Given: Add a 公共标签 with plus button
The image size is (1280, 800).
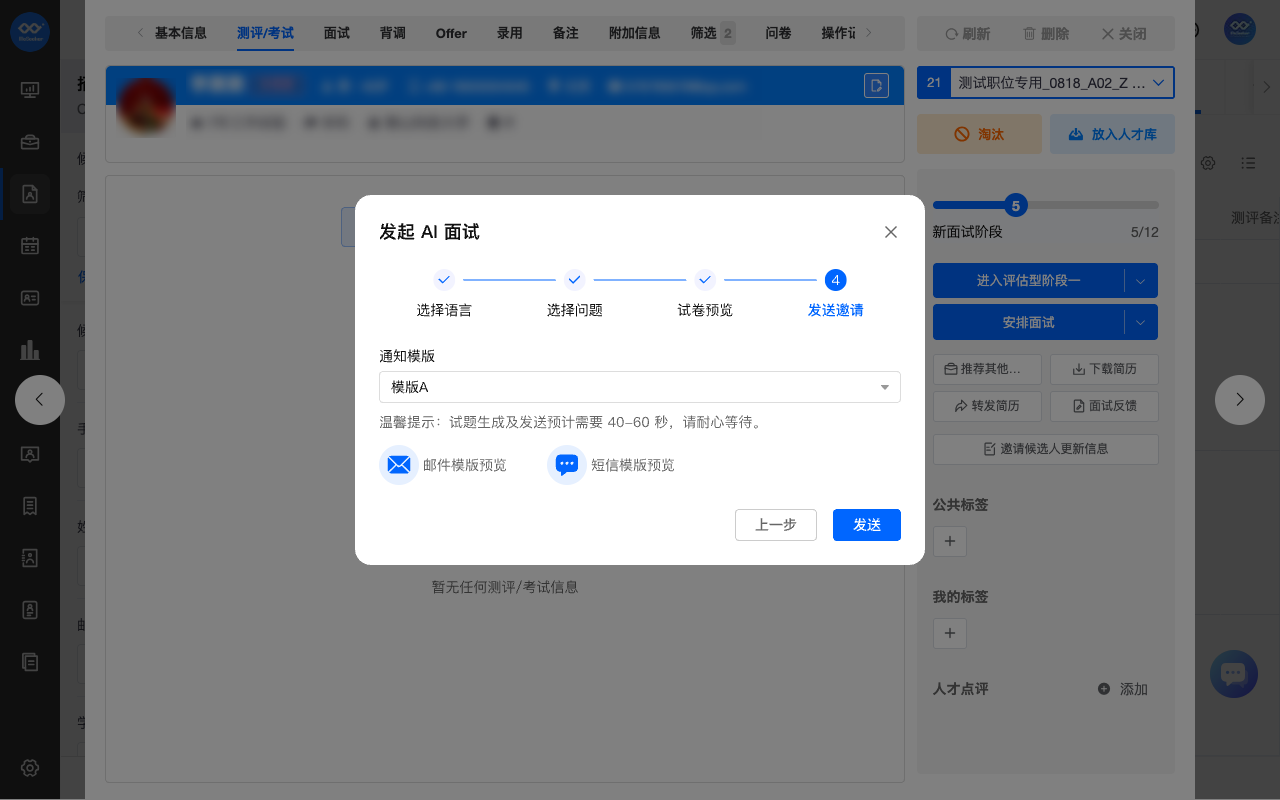Looking at the screenshot, I should (x=950, y=541).
